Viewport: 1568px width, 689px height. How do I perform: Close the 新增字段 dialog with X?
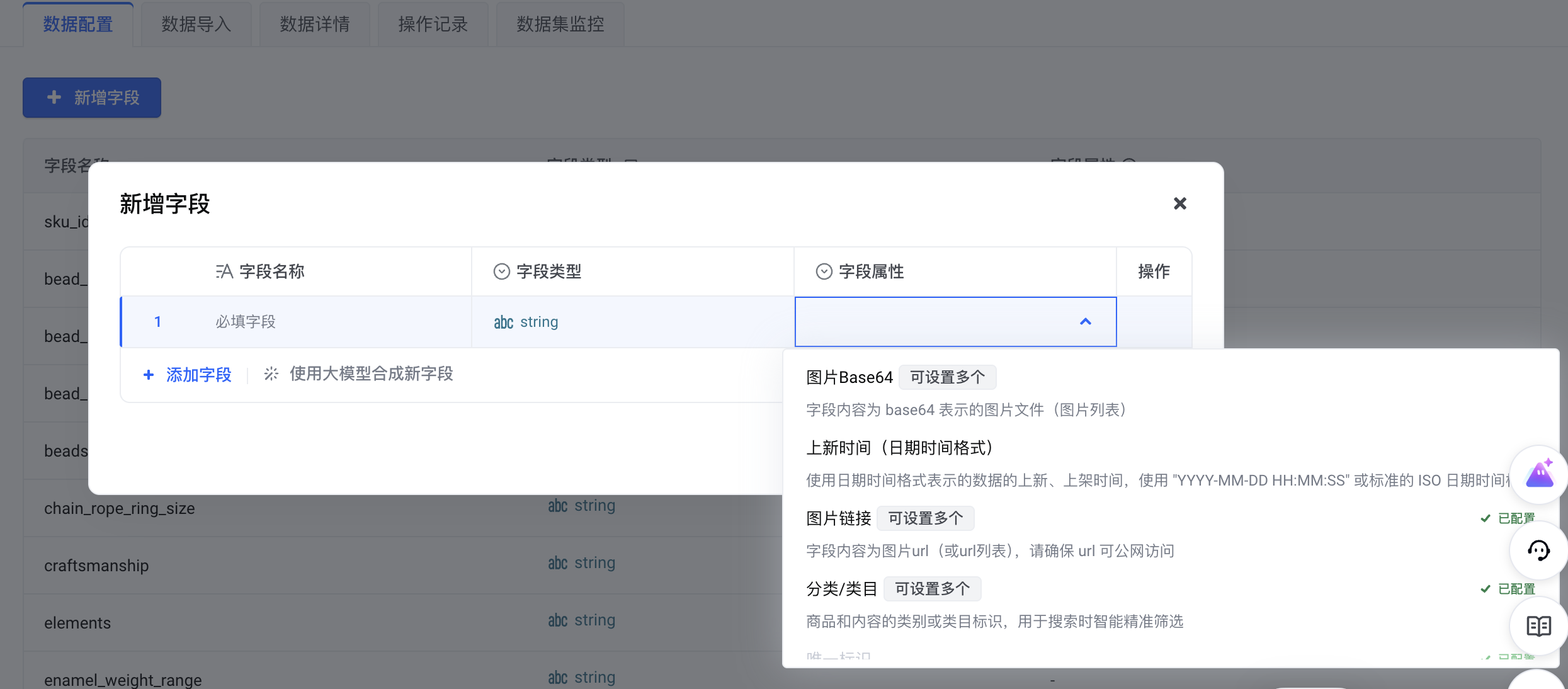[1179, 203]
